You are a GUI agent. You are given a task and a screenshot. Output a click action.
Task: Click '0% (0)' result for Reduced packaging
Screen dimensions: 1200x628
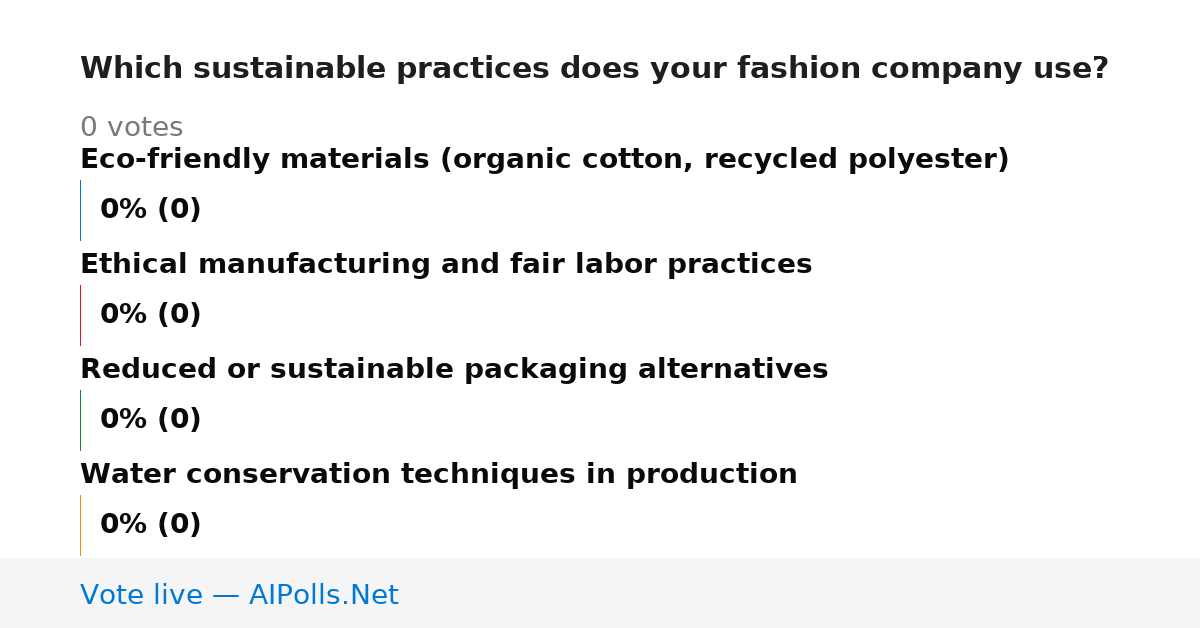click(x=150, y=420)
